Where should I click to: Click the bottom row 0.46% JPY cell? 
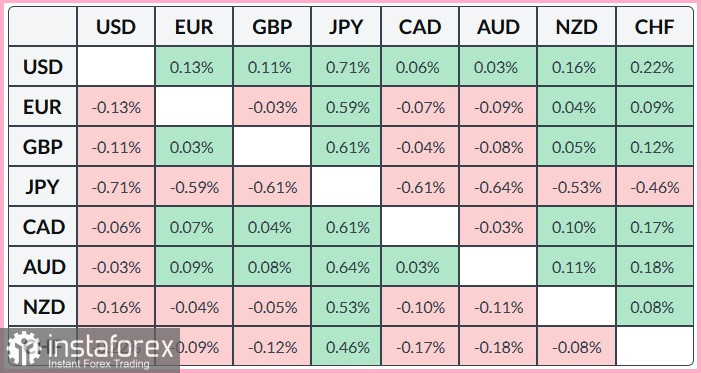point(346,347)
